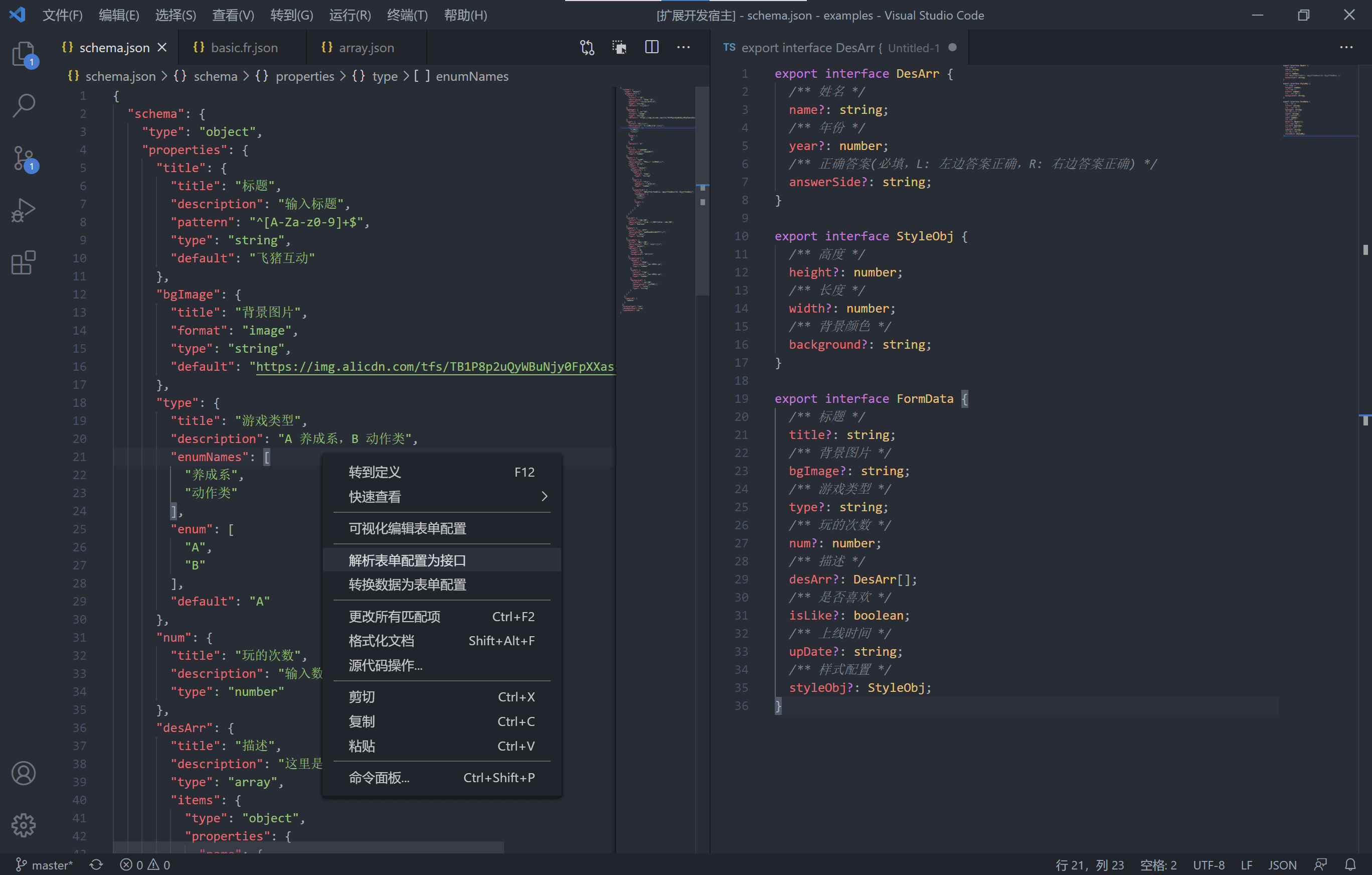Close the schema.json tab
Image resolution: width=1372 pixels, height=875 pixels.
162,48
